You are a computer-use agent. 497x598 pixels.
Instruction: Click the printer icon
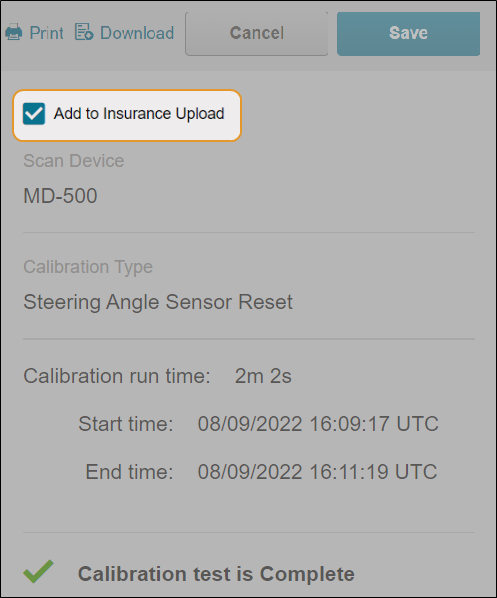[14, 32]
